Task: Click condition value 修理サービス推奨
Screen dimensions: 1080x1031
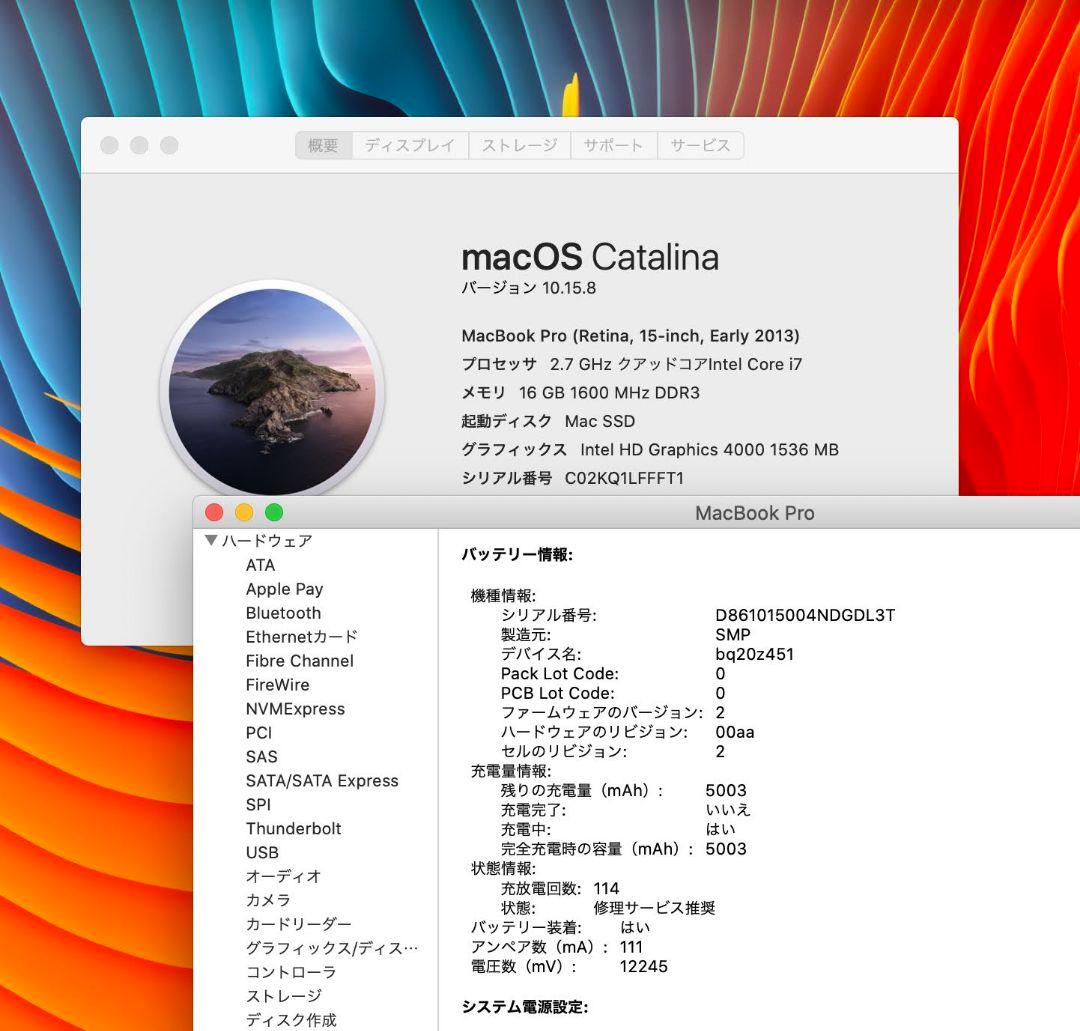Action: [654, 908]
